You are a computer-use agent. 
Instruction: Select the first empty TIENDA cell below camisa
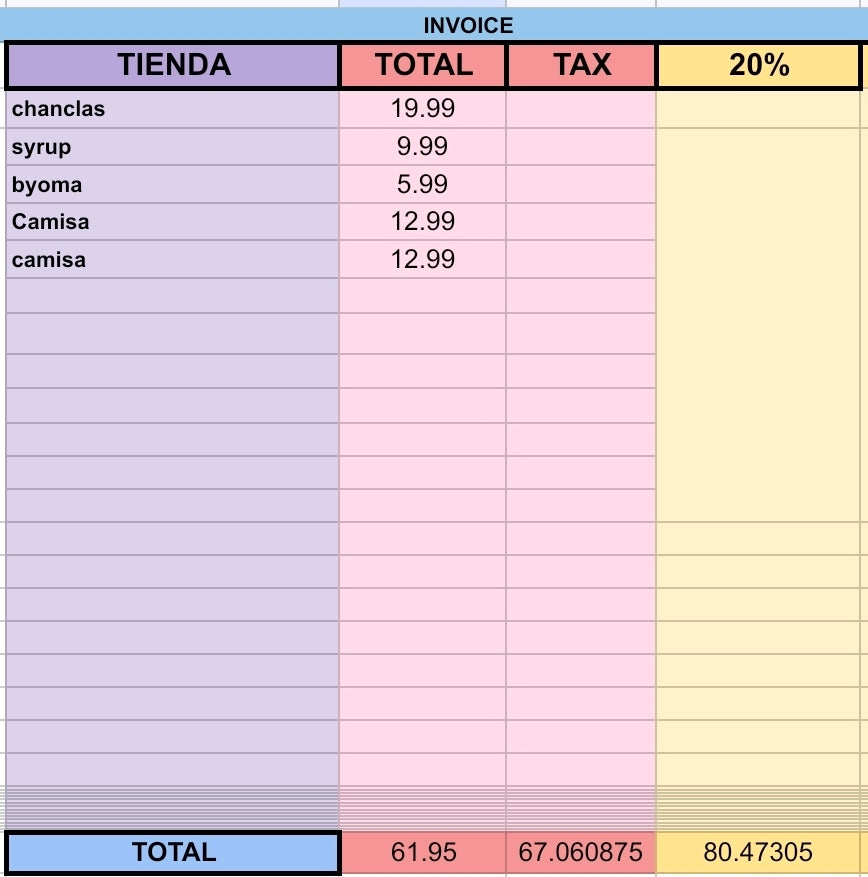click(172, 296)
